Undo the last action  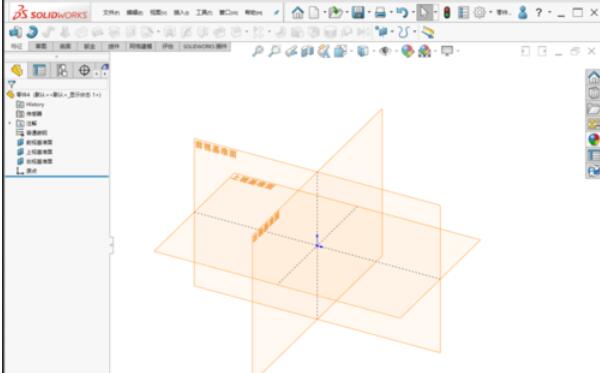click(x=402, y=13)
